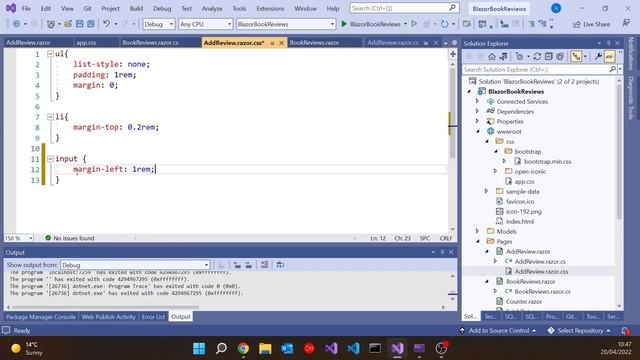Screen dimensions: 640x360
Task: Open Visual Studio Code from taskbar
Action: 353,348
